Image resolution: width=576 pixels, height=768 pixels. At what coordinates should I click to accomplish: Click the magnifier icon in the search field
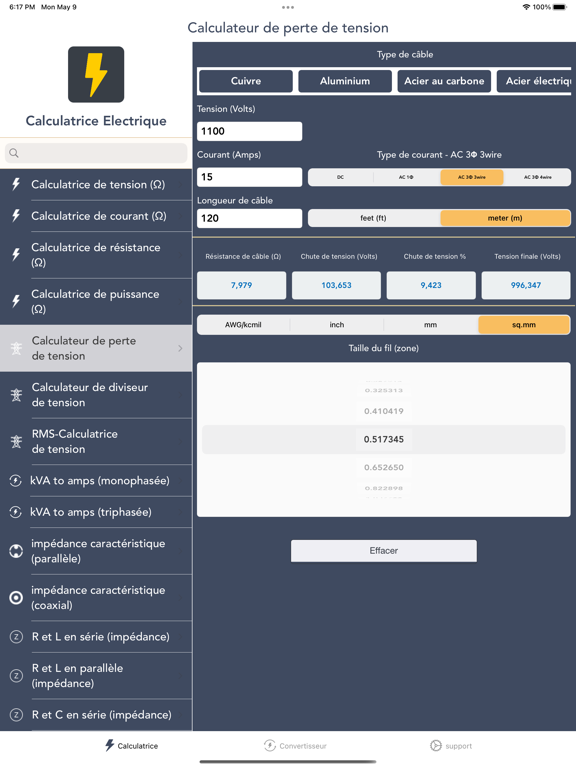pos(14,153)
